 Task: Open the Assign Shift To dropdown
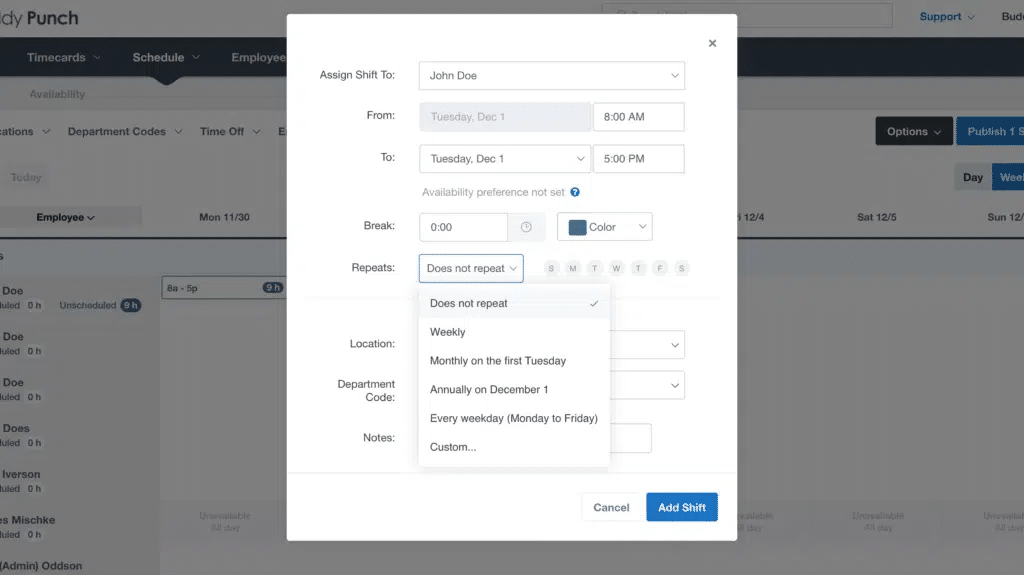pos(551,76)
